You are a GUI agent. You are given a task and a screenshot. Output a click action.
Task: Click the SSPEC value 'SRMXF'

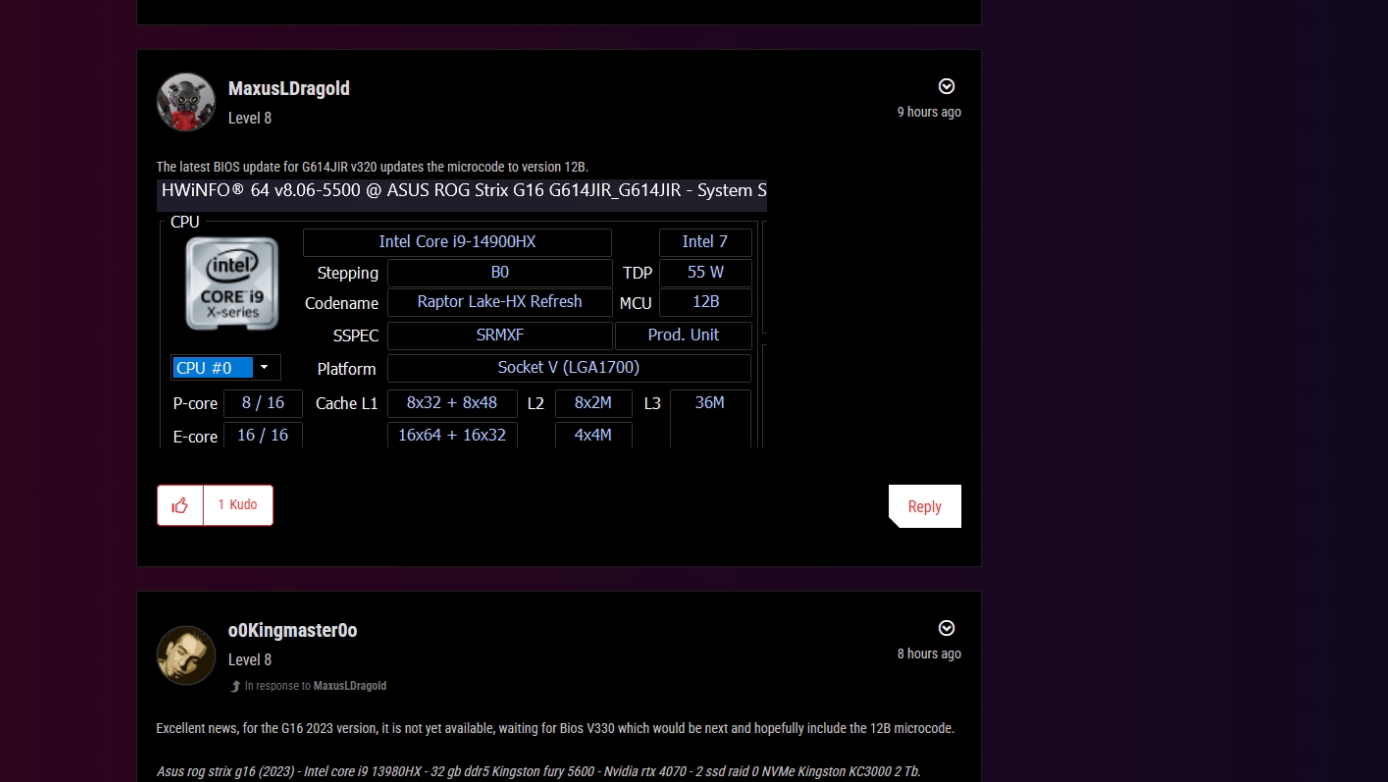500,335
